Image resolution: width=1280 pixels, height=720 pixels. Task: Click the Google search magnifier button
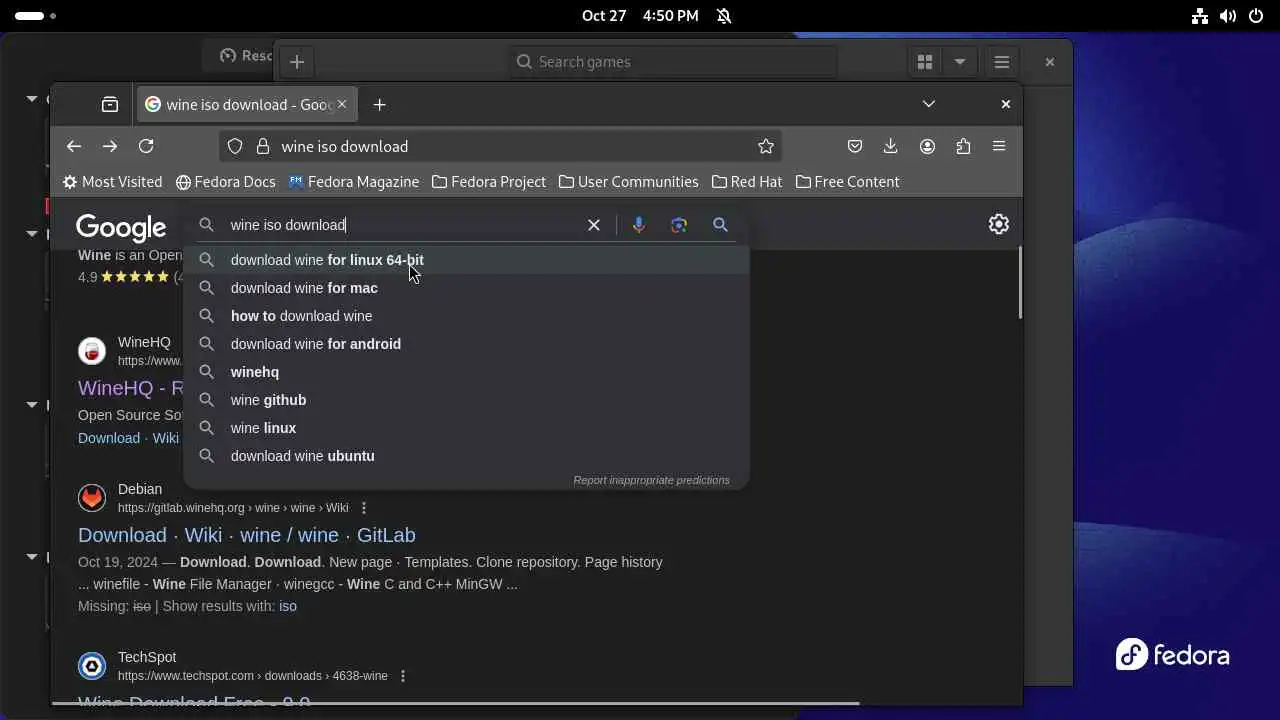click(x=720, y=225)
